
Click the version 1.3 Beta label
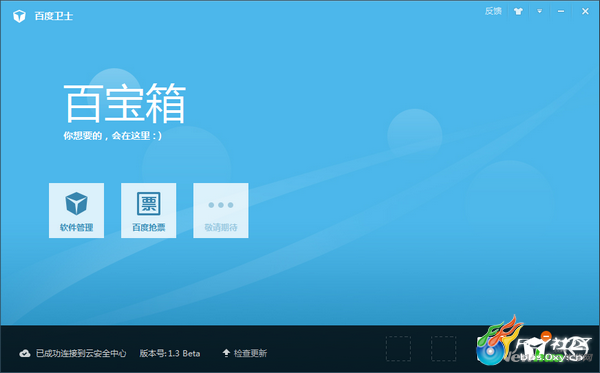170,353
